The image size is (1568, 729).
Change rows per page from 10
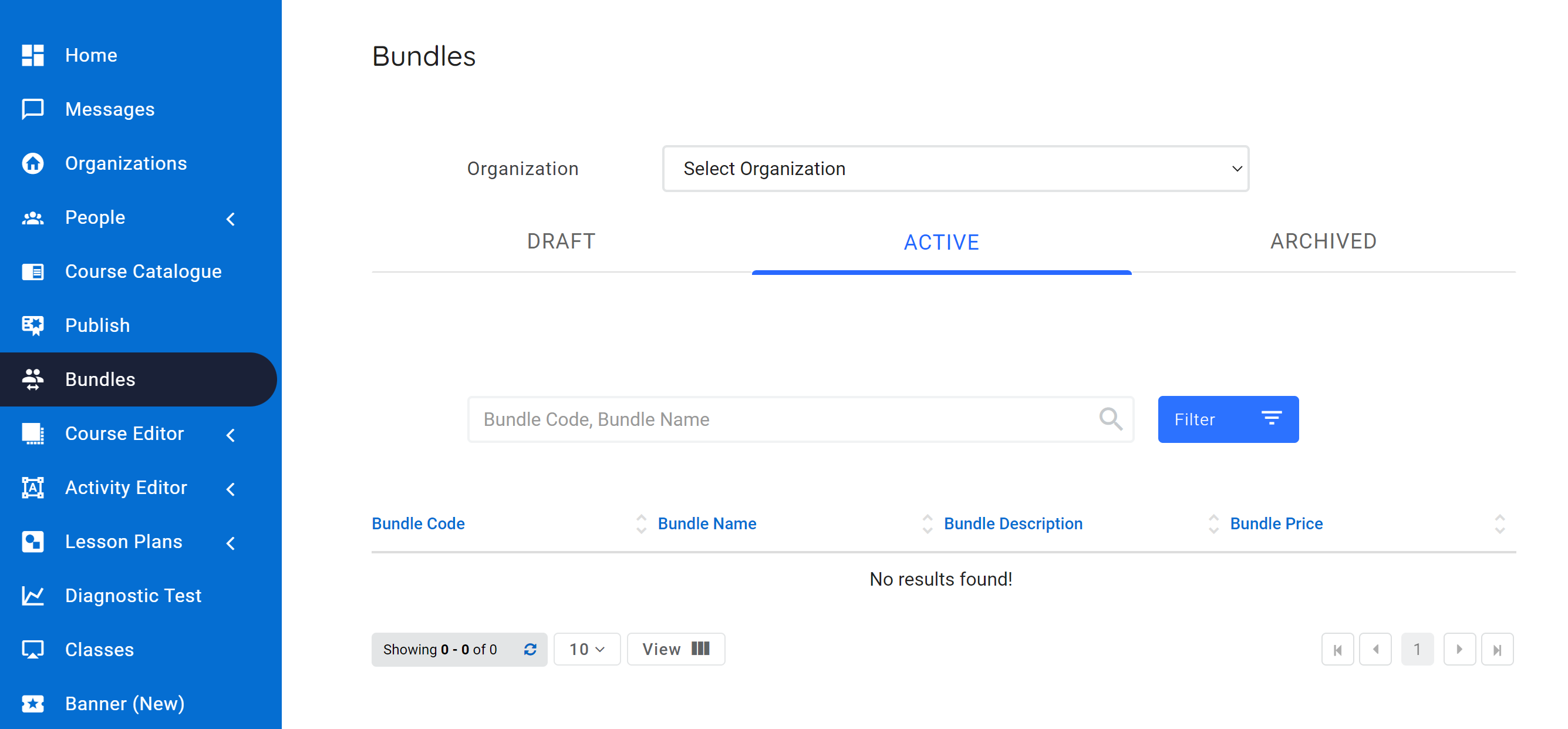(x=586, y=649)
